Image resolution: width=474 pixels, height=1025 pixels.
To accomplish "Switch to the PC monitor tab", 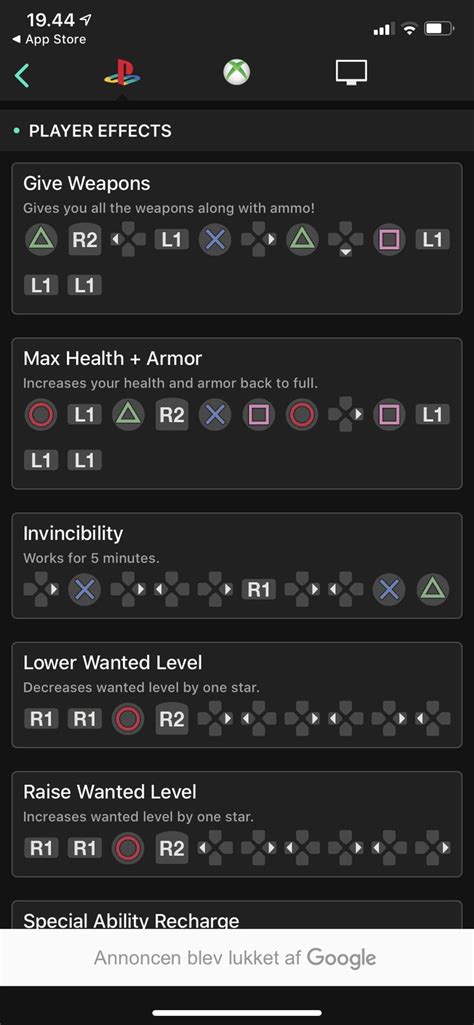I will (x=351, y=73).
